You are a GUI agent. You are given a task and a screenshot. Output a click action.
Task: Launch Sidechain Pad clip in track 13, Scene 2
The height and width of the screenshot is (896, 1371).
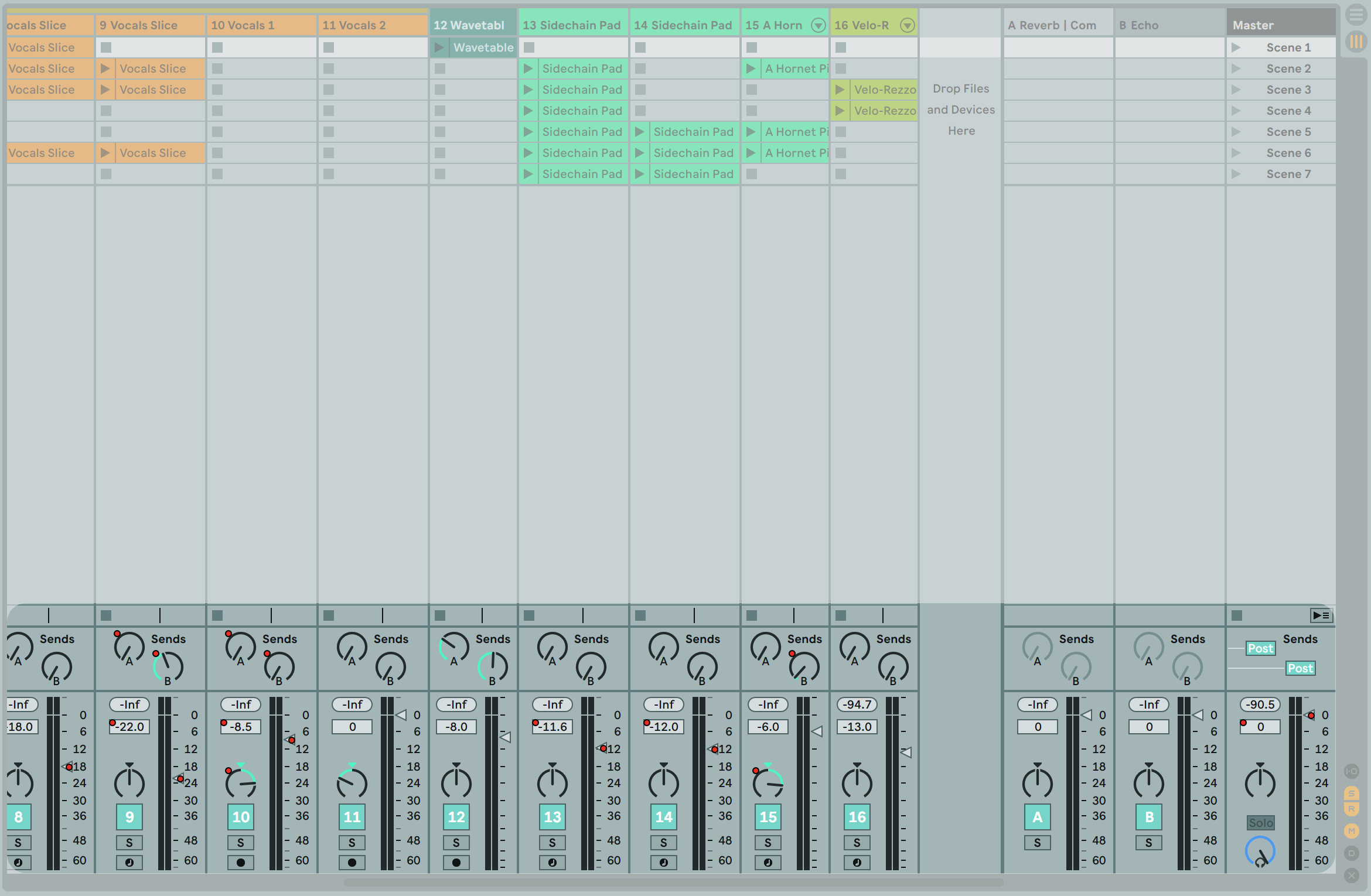528,69
